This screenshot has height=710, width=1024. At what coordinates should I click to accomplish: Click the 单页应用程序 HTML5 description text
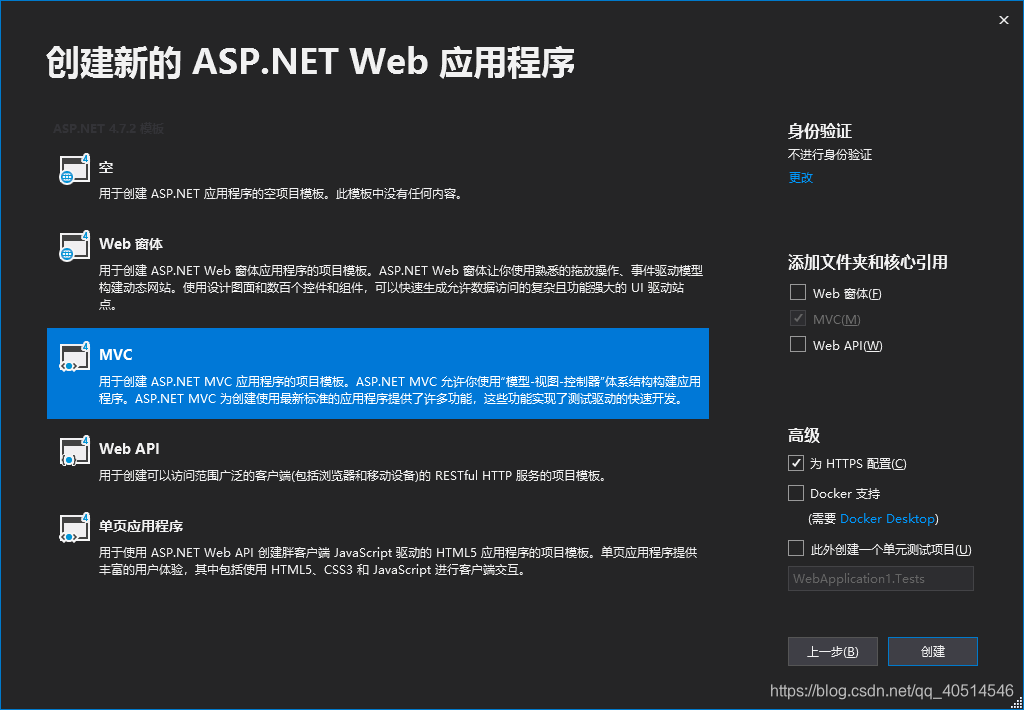398,561
